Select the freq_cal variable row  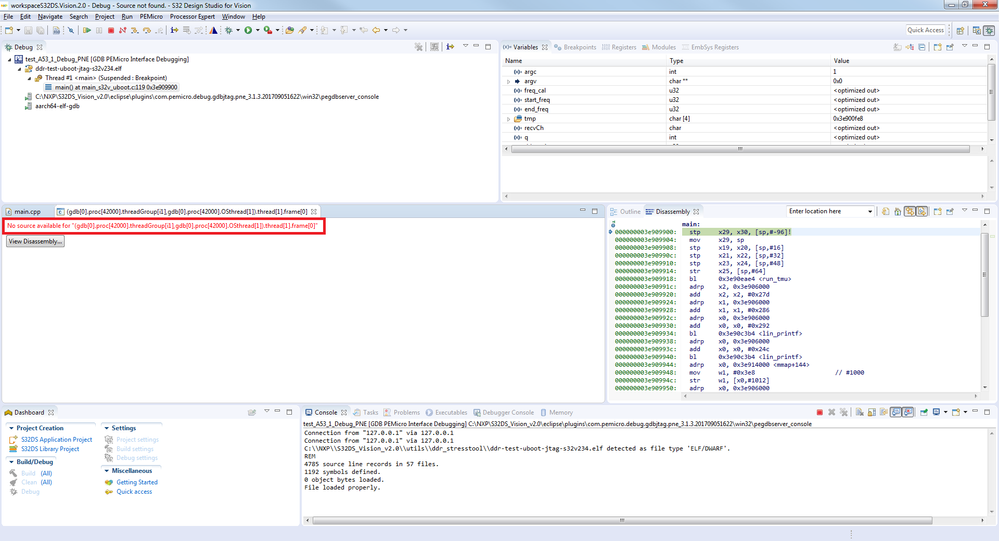(x=745, y=90)
